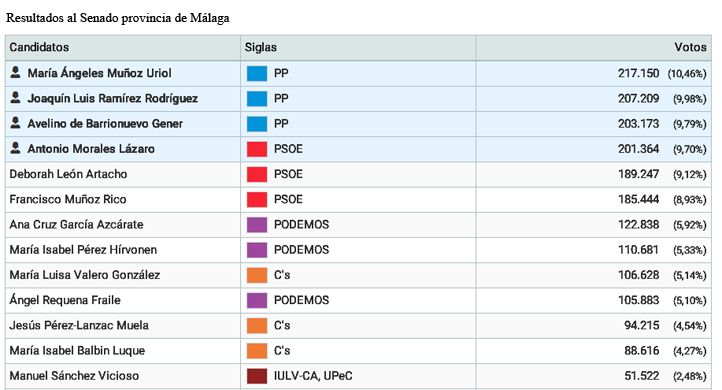Image resolution: width=722 pixels, height=390 pixels.
Task: Click the red PSOE swatch in Deborah León's row
Action: 257,174
